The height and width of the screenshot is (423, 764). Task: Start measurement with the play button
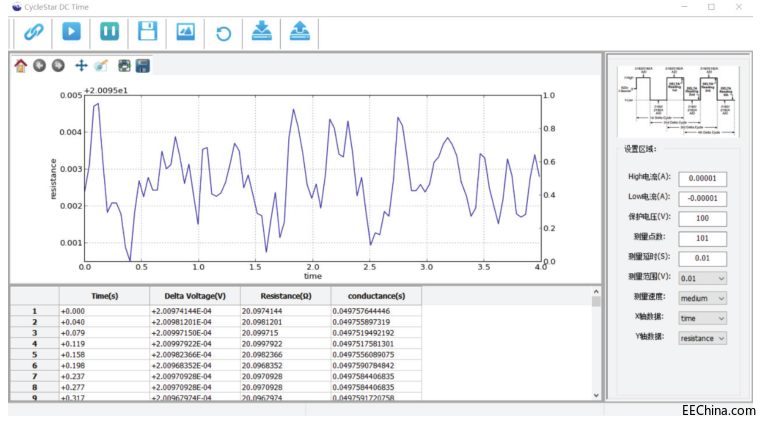[71, 32]
